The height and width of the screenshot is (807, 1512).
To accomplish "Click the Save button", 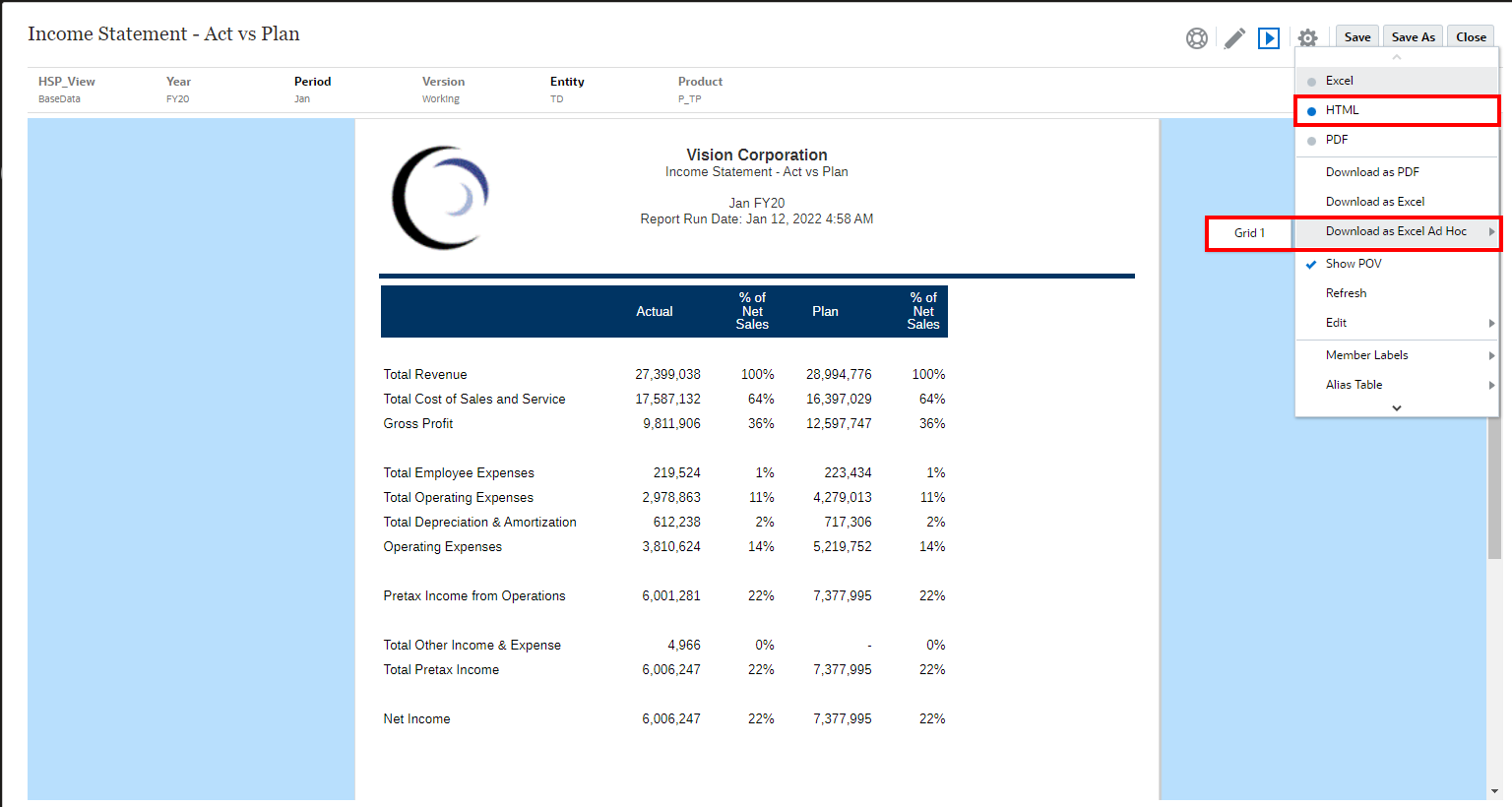I will [x=1356, y=35].
